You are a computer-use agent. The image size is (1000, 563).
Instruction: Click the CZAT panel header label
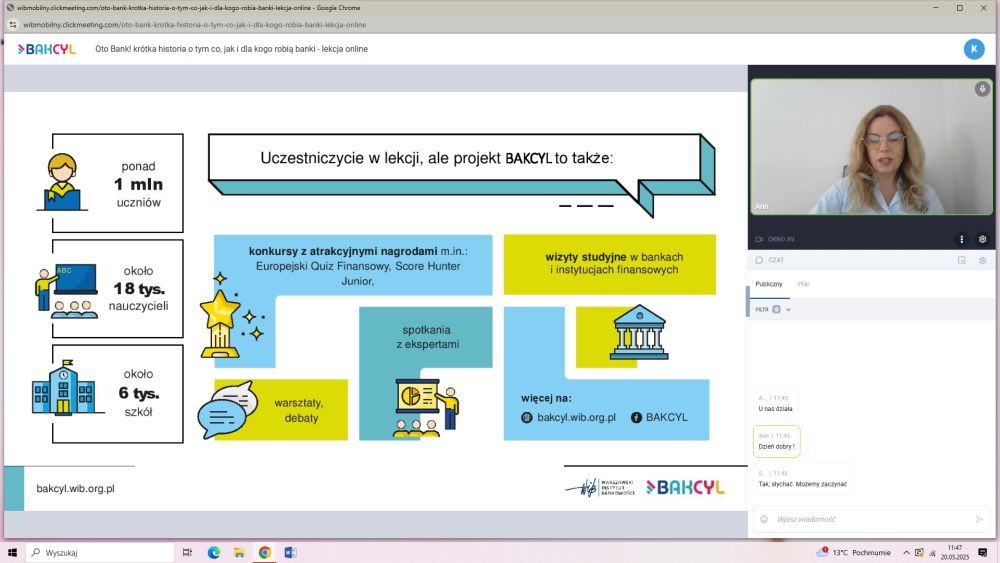coord(776,260)
